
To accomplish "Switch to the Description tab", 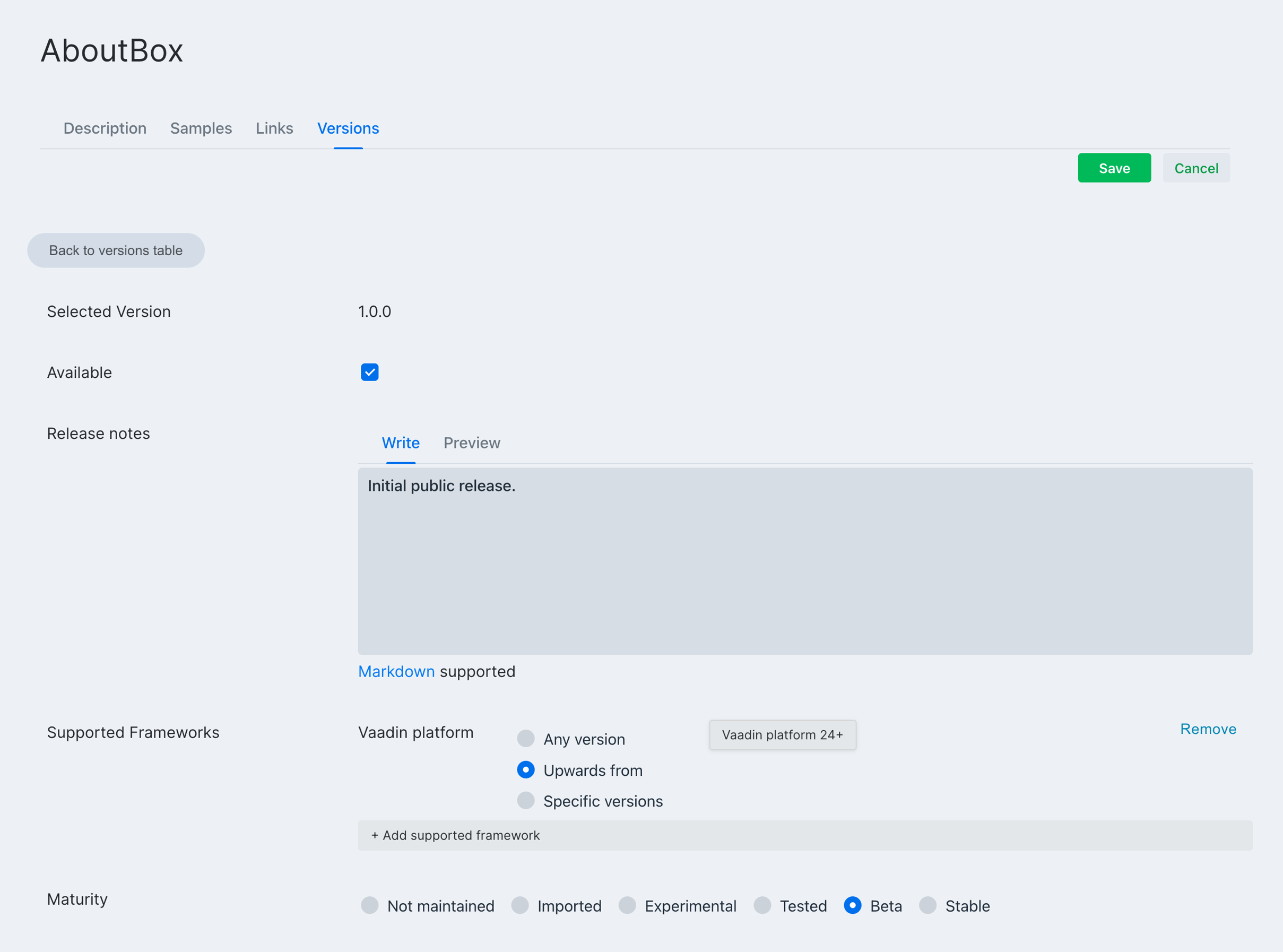I will click(x=105, y=128).
